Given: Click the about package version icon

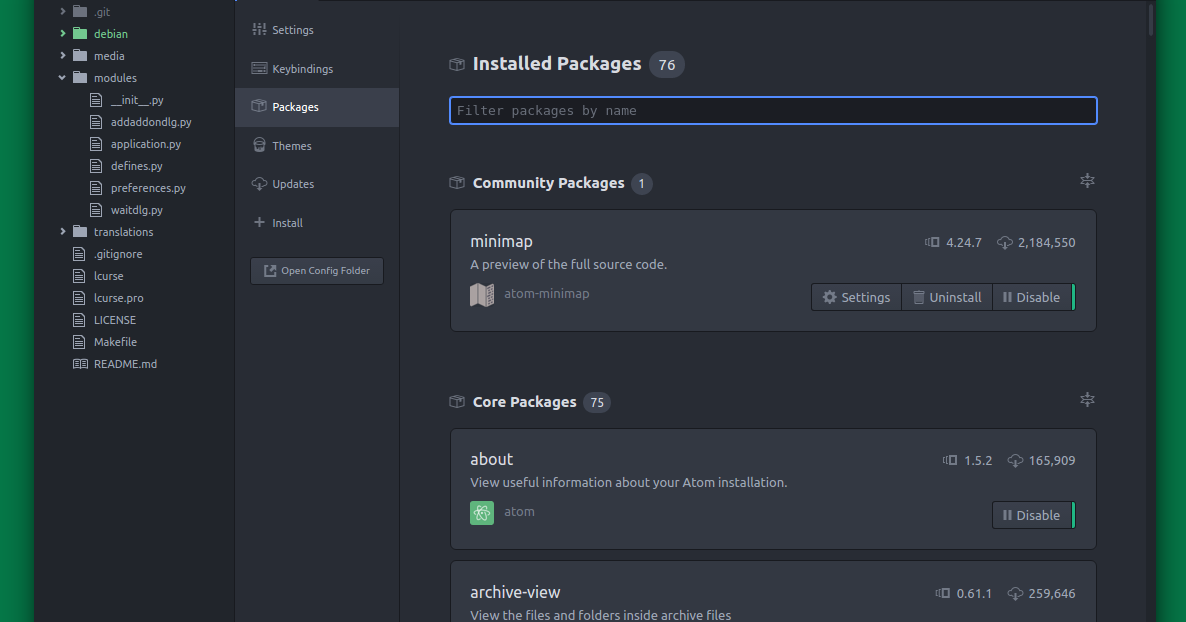Looking at the screenshot, I should [949, 461].
